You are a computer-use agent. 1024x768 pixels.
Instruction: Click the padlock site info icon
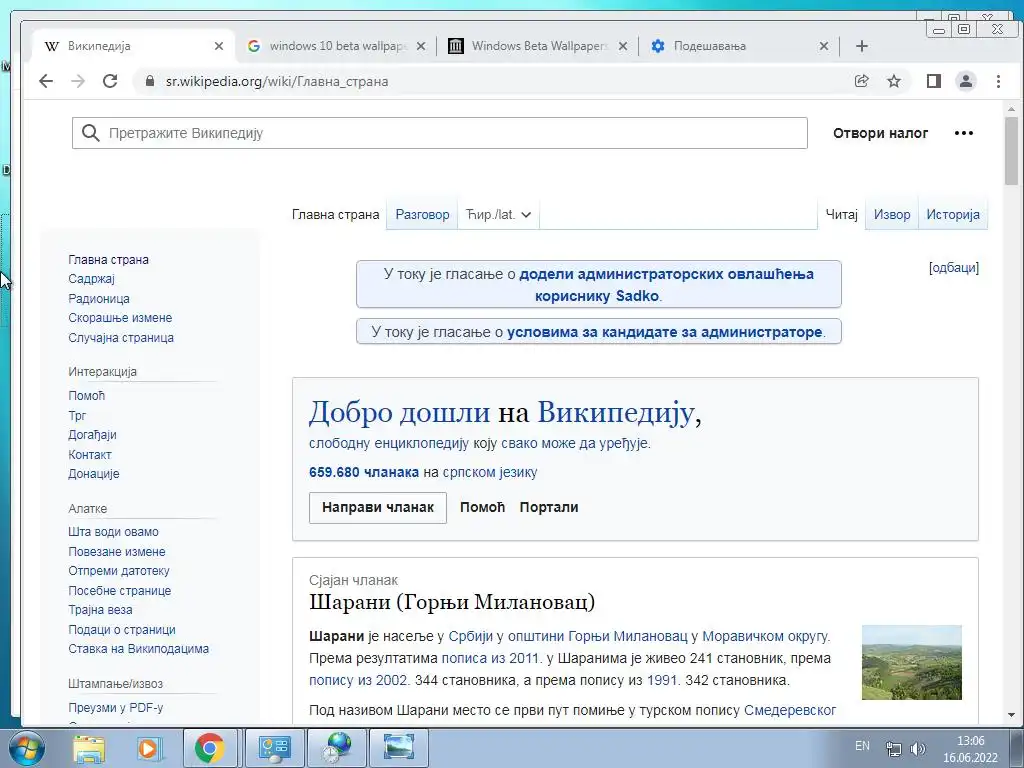point(150,81)
